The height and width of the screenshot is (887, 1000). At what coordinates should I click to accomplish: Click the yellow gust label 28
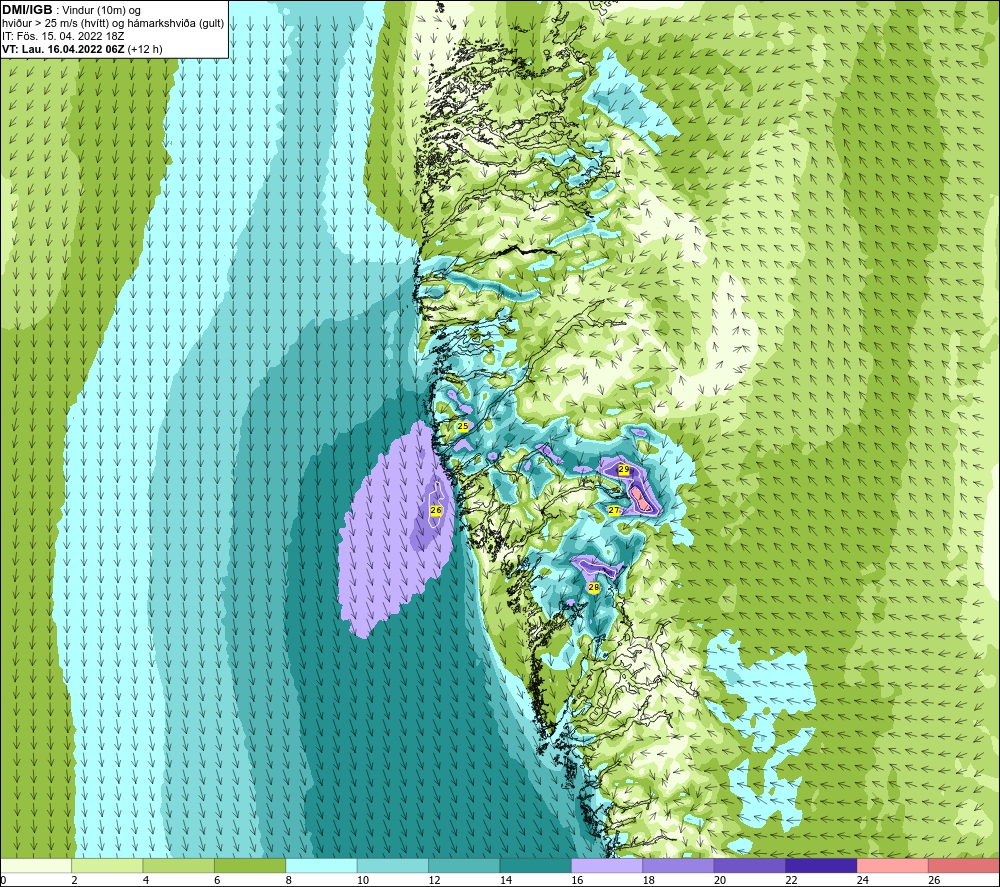coord(594,587)
